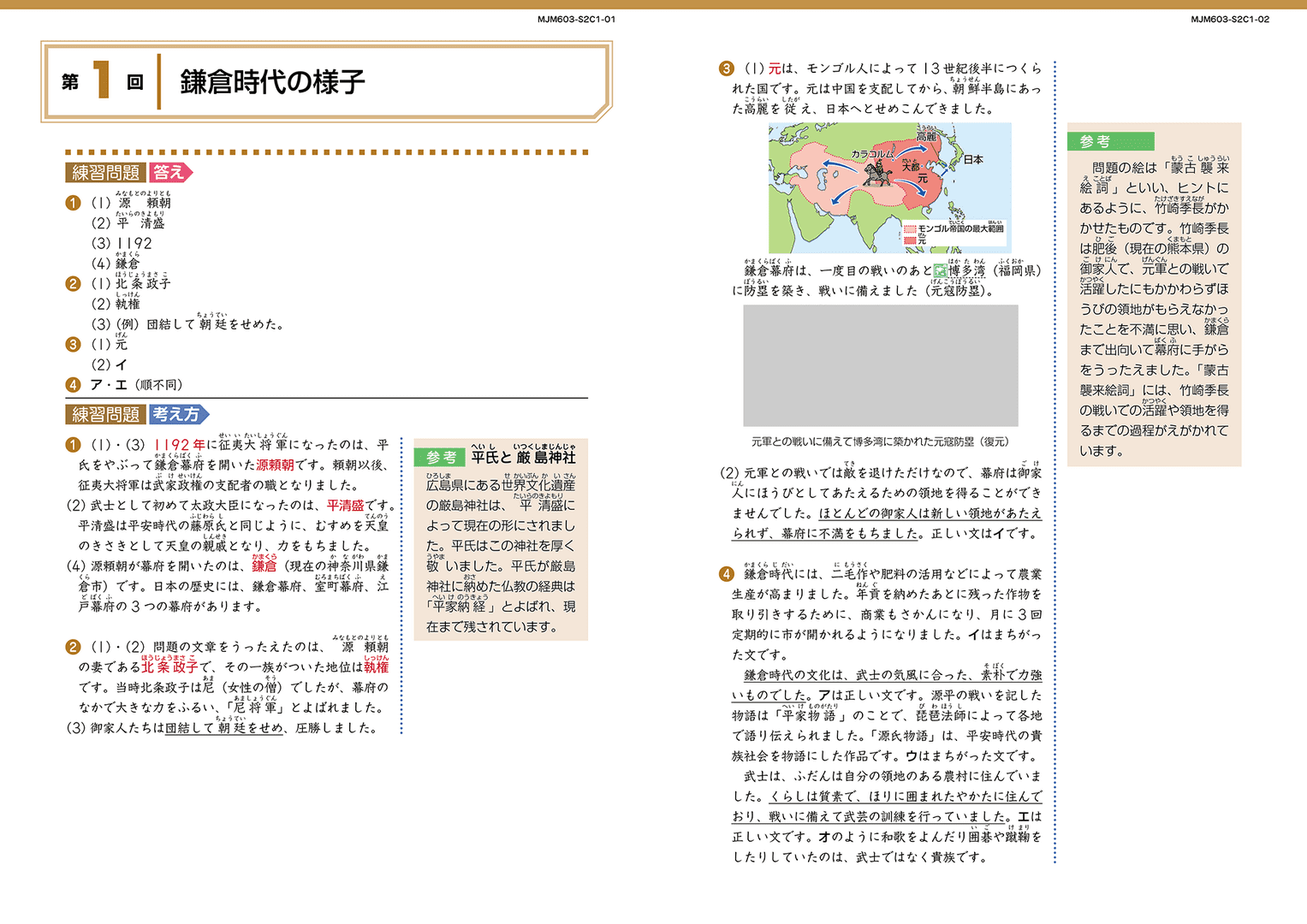
Task: Click the 大都 label on the map
Action: pyautogui.click(x=910, y=167)
